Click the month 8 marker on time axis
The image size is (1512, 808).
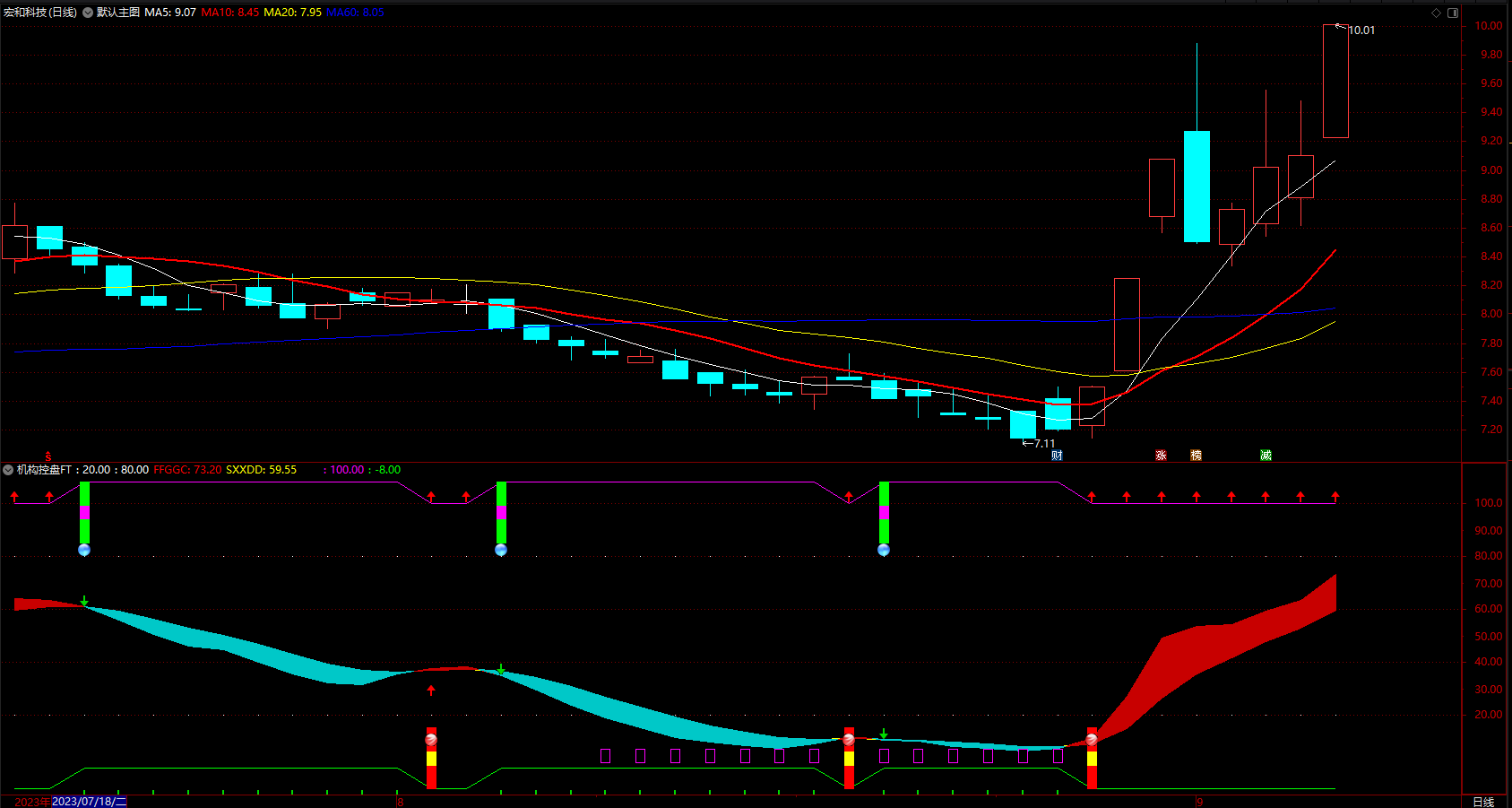point(401,802)
